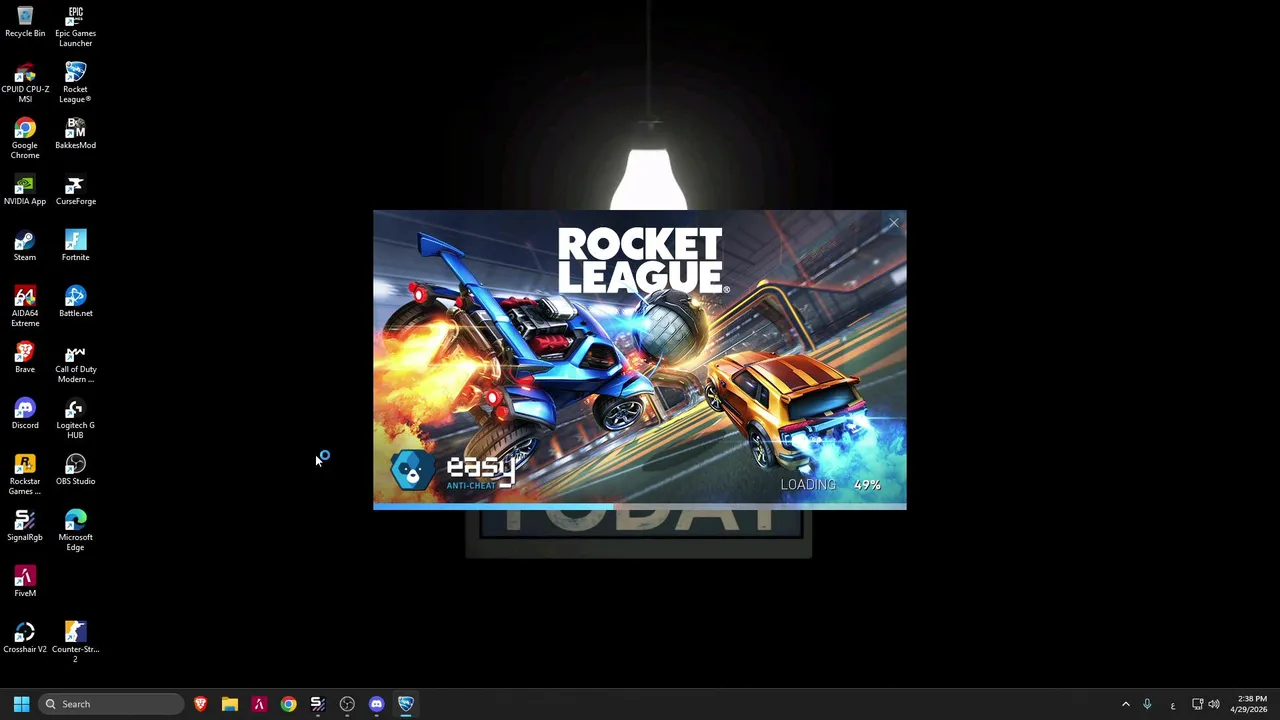This screenshot has height=720, width=1280.
Task: Open CPUID CPU-Z MSI desktop shortcut
Action: pos(25,82)
